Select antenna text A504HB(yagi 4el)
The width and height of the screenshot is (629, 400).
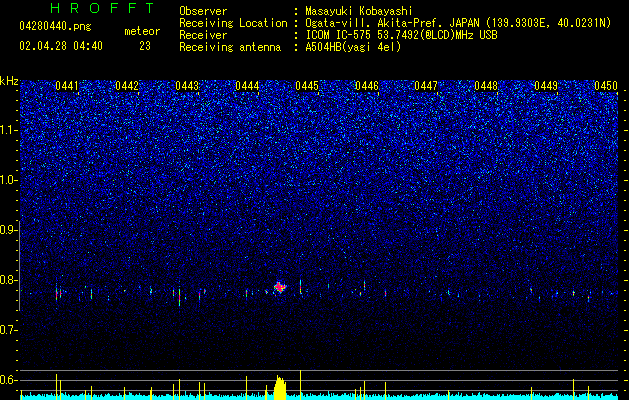[353, 47]
